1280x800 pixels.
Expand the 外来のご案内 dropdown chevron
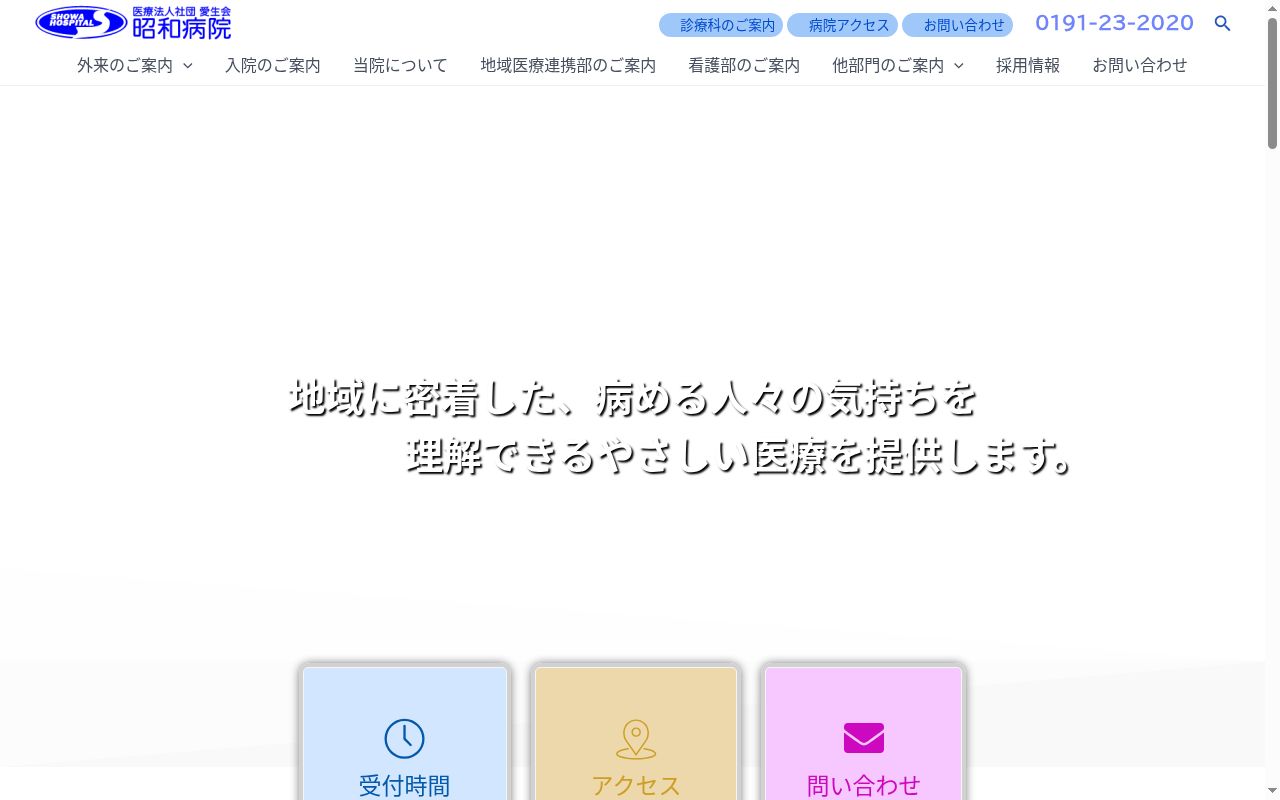coord(187,65)
